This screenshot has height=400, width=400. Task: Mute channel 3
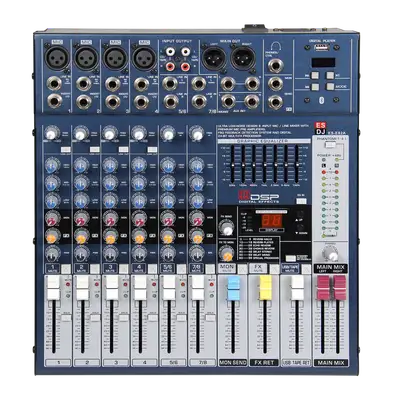(x=124, y=269)
